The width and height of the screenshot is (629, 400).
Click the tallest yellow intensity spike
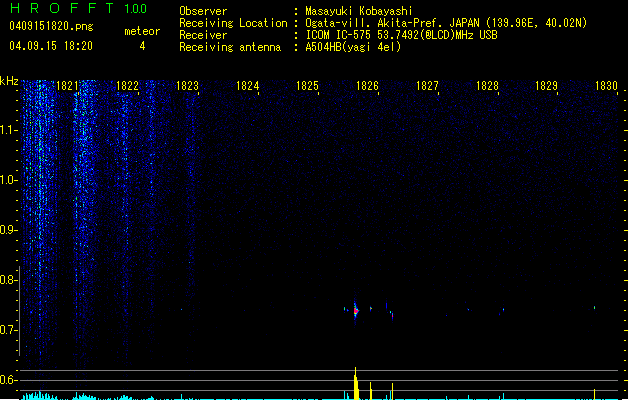tap(356, 383)
